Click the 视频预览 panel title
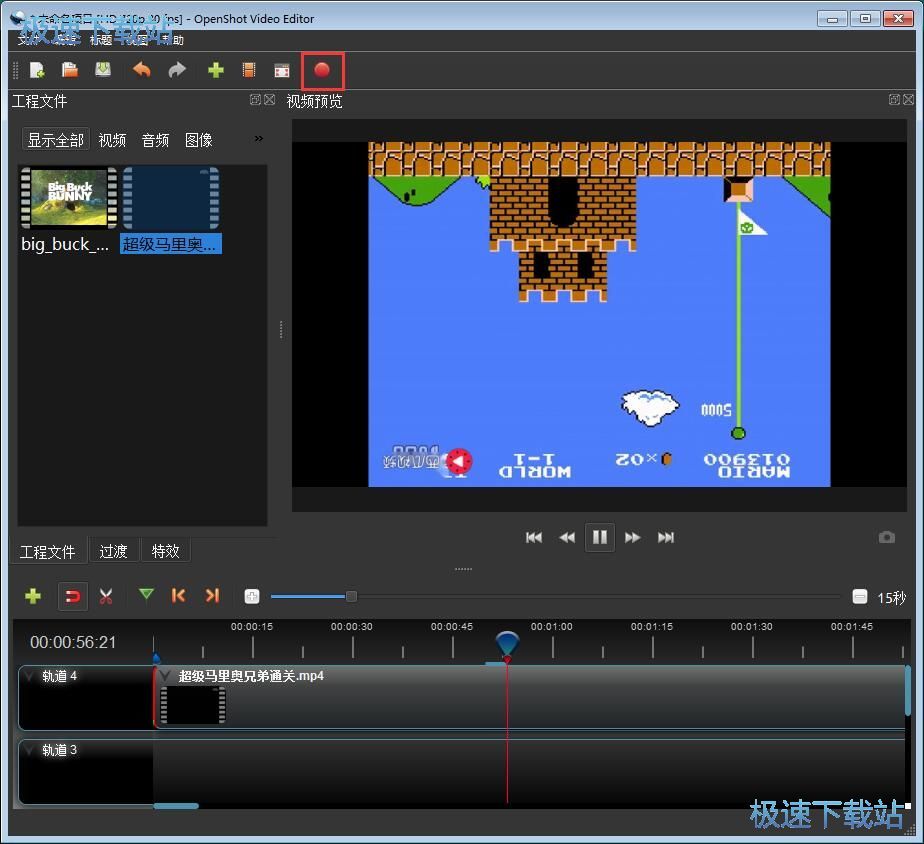The width and height of the screenshot is (924, 844). pos(314,101)
